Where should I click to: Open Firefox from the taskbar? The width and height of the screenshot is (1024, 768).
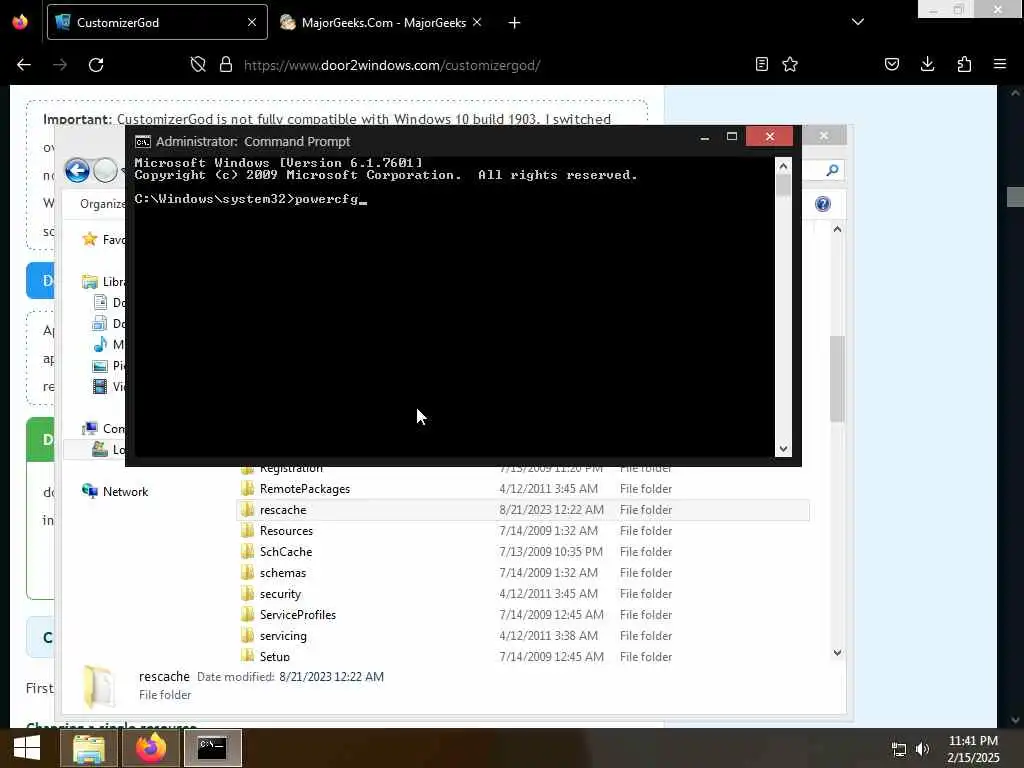(151, 748)
